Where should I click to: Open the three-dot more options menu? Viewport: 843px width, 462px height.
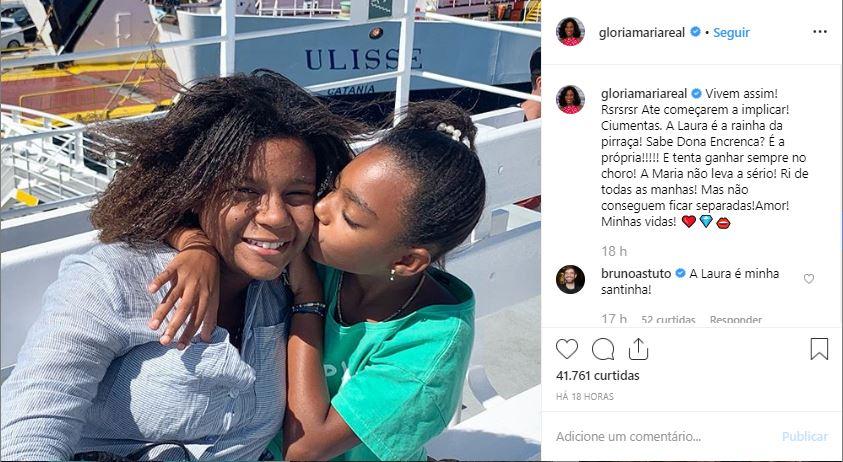tap(820, 32)
